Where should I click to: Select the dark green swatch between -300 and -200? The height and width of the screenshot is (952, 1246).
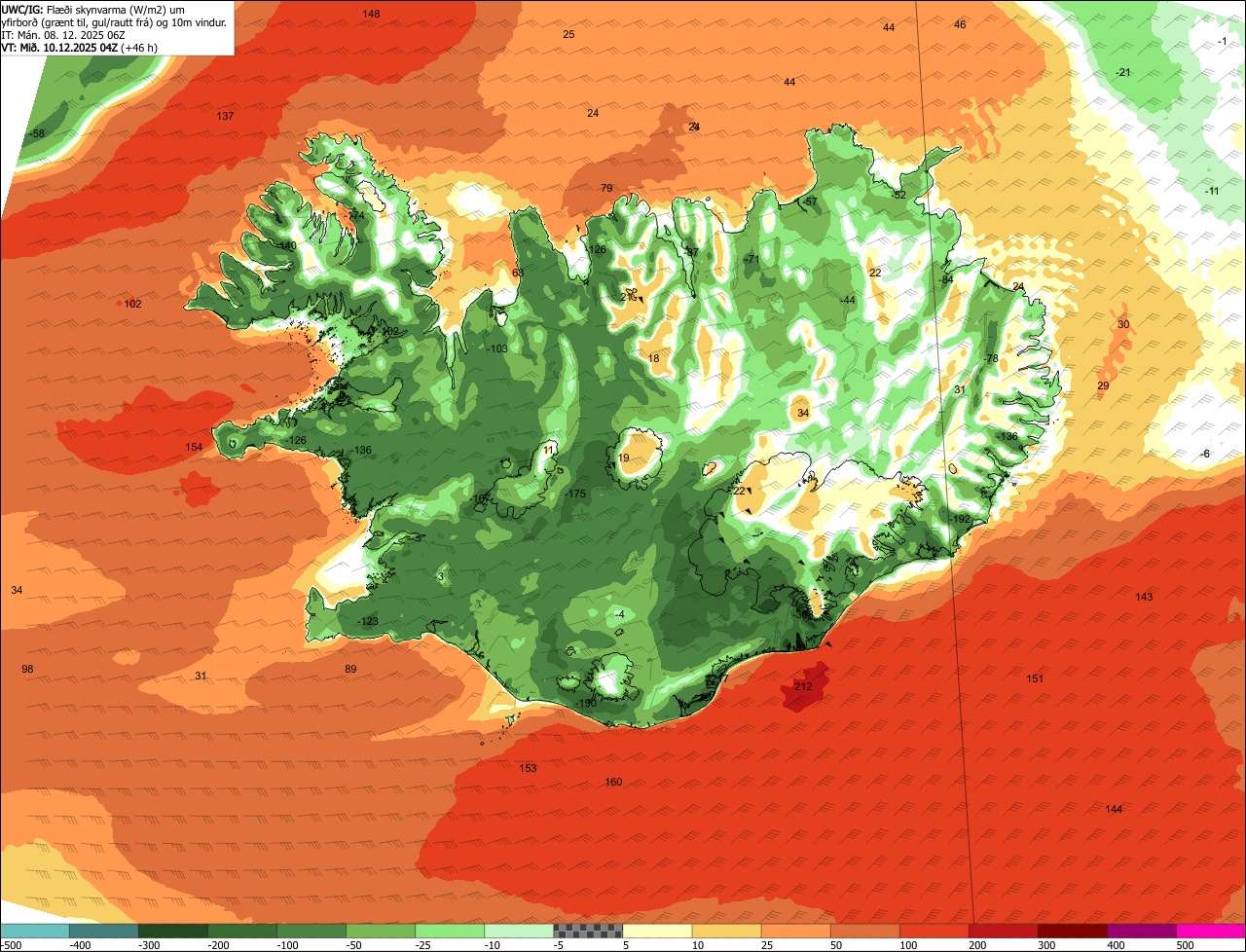pyautogui.click(x=173, y=931)
